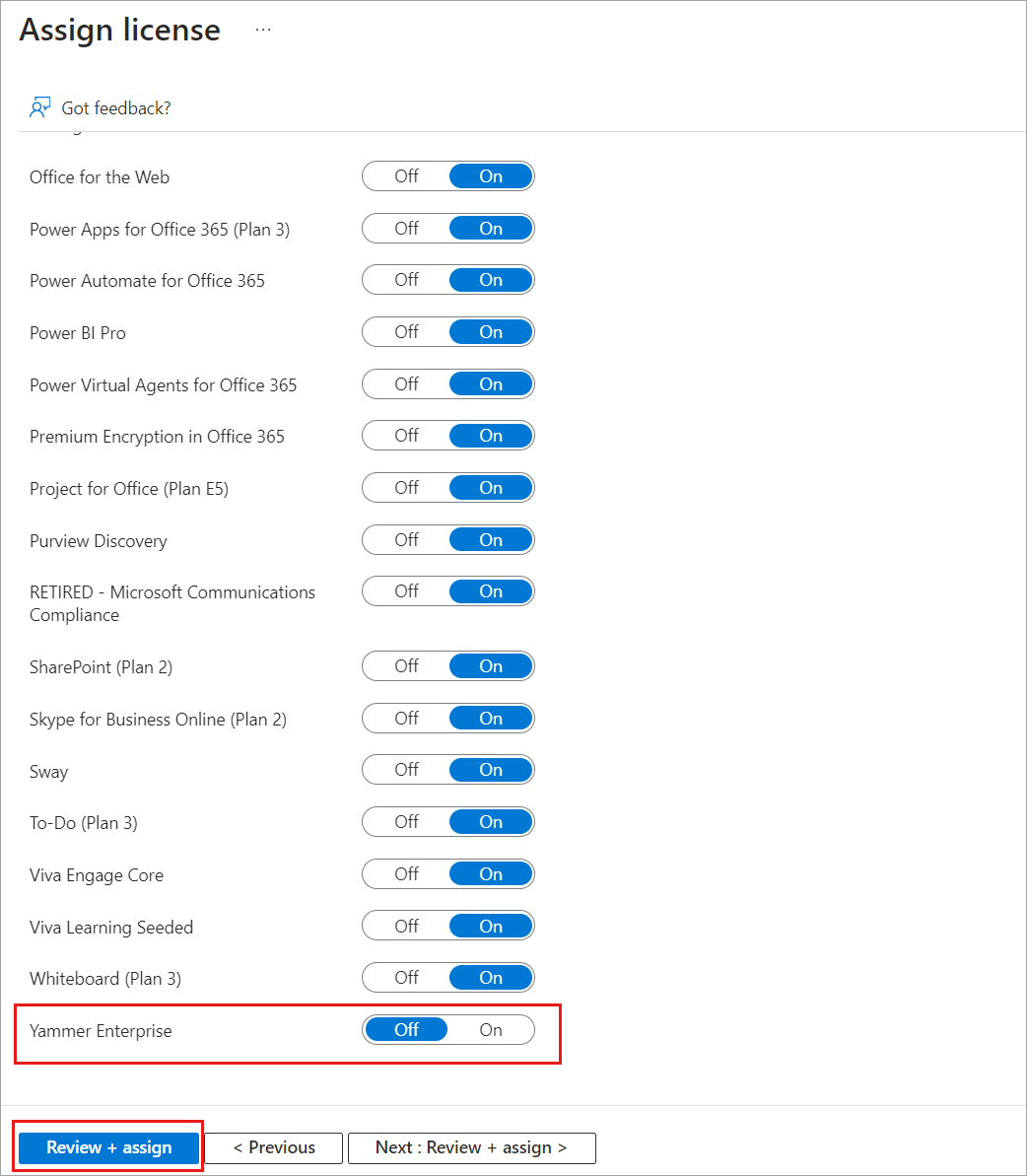
Task: Go back with Previous button
Action: [274, 1147]
